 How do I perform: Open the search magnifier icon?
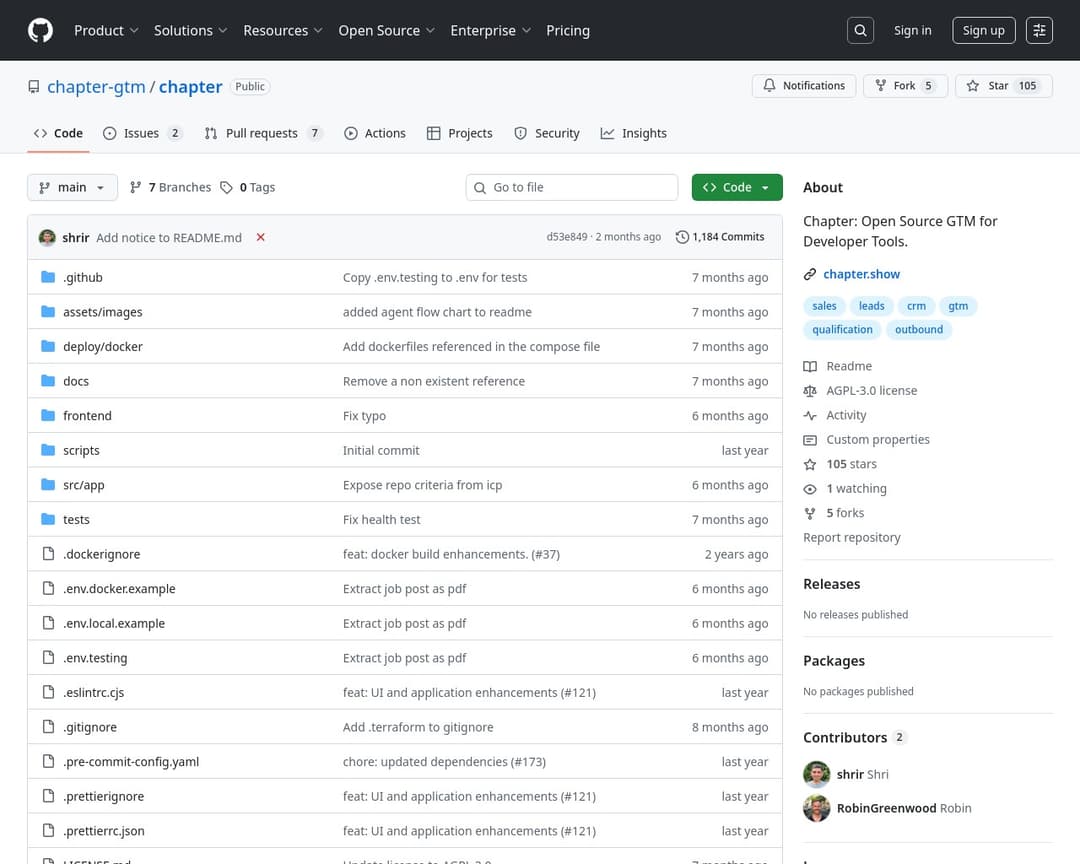[x=860, y=30]
